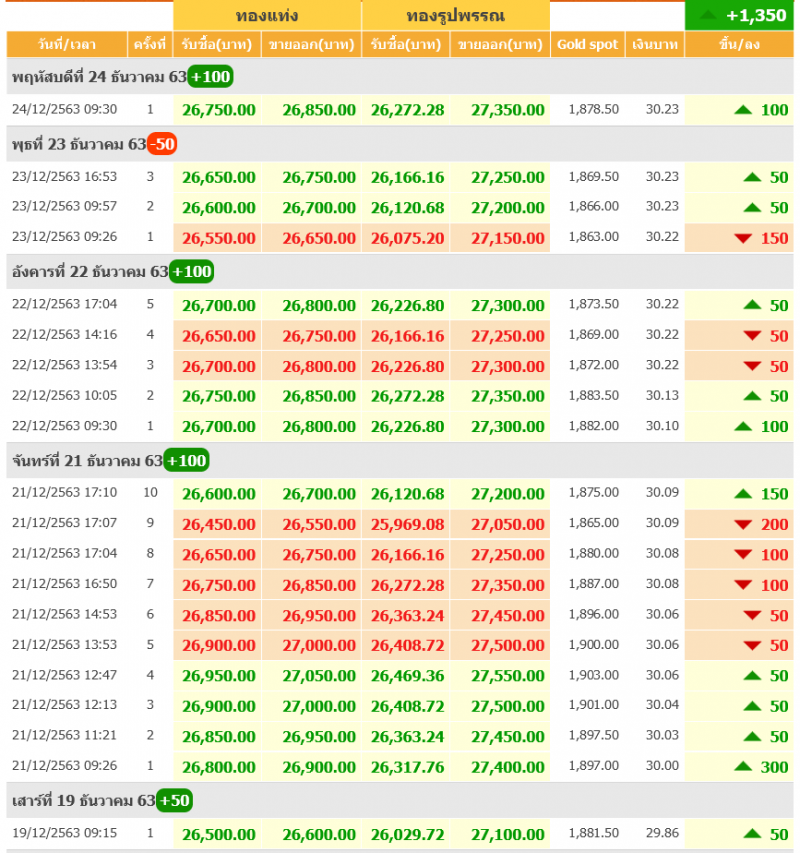Open the จันทร์ที่ 21 ธันวาคม 63 date heading

click(x=86, y=461)
